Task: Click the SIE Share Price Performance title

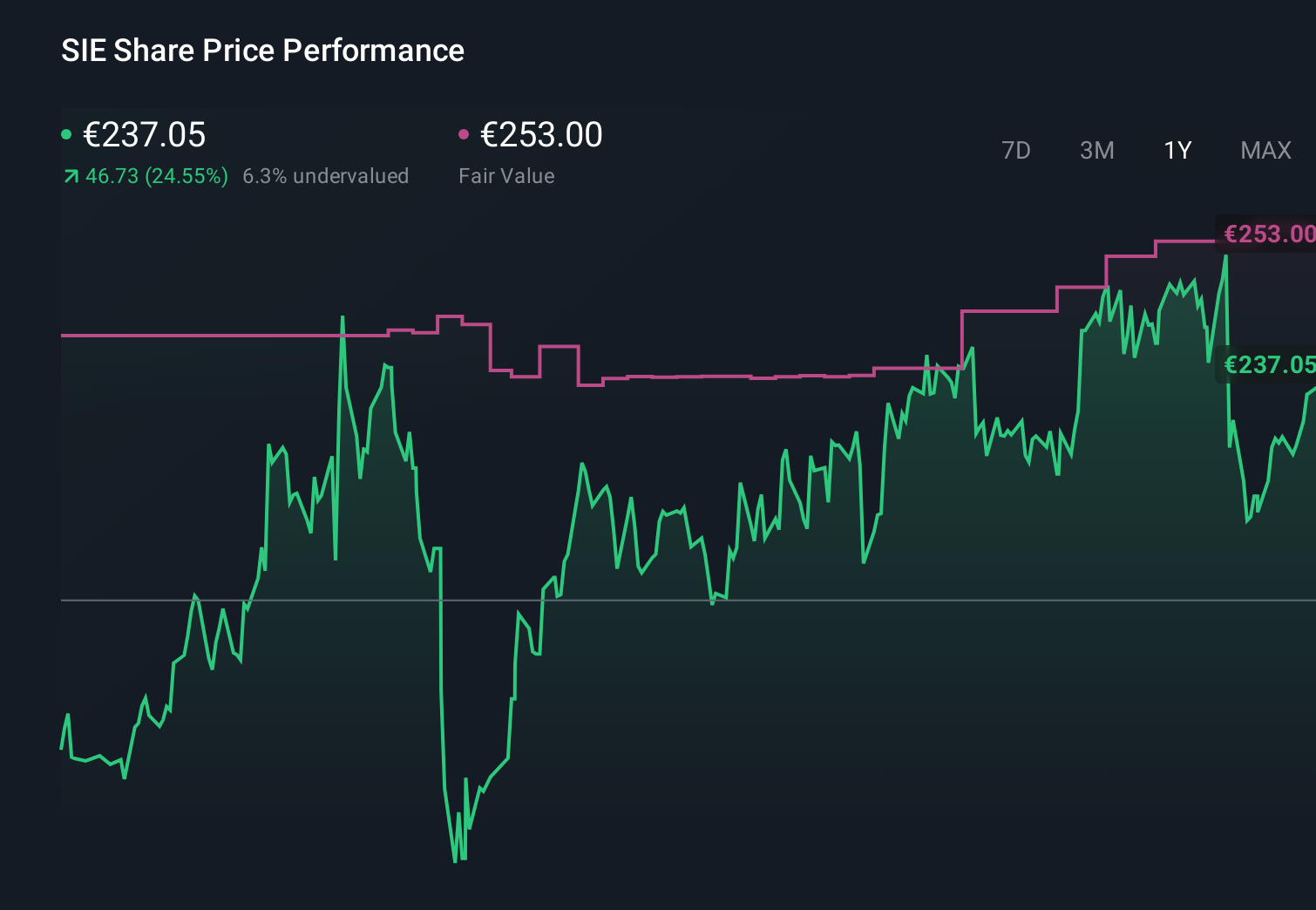Action: click(262, 50)
